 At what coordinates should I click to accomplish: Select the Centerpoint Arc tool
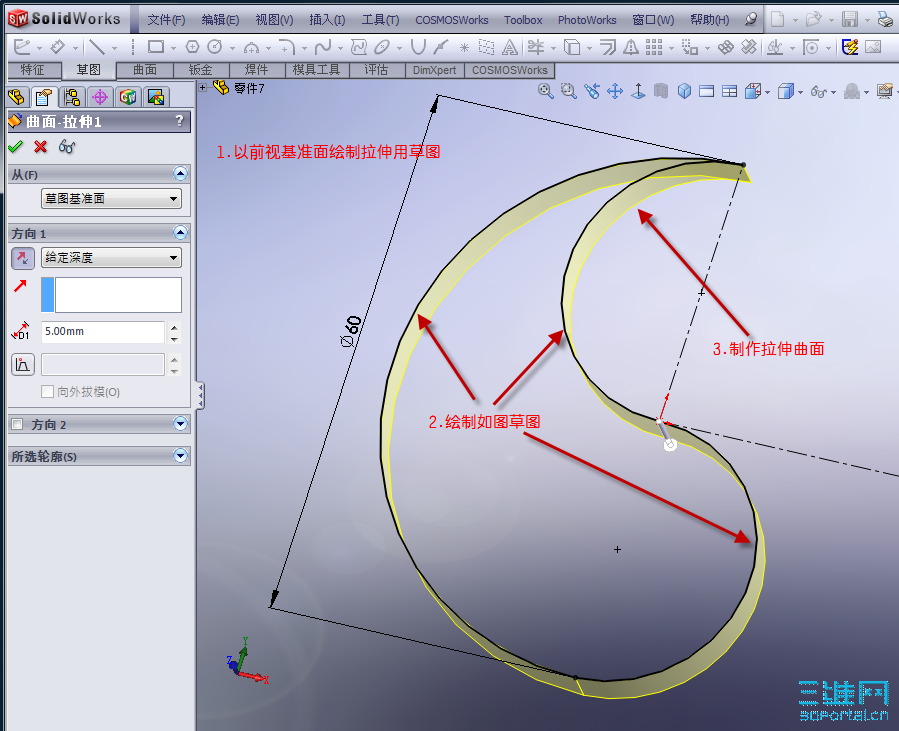click(x=251, y=47)
